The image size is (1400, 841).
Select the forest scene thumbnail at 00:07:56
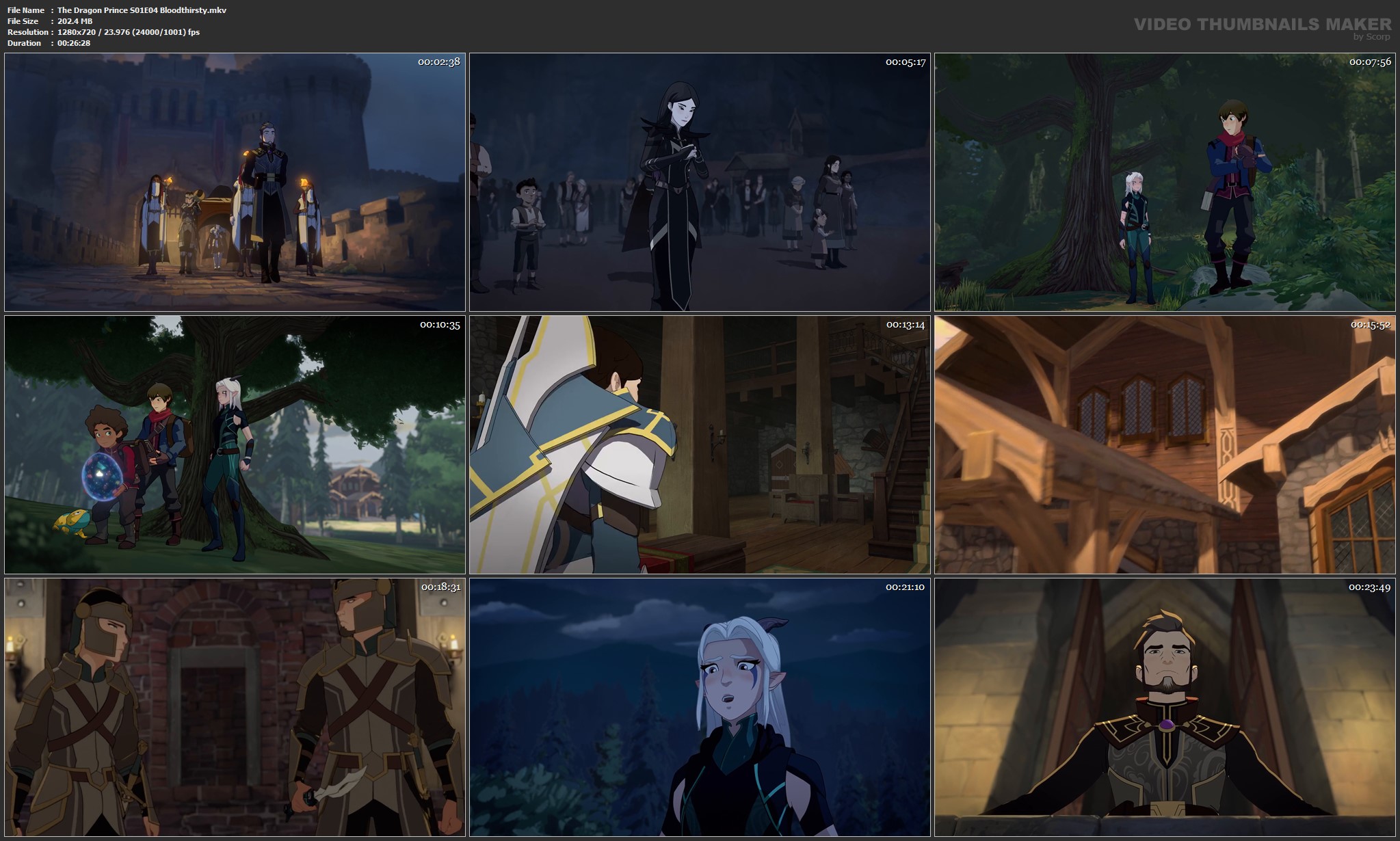(x=1165, y=182)
